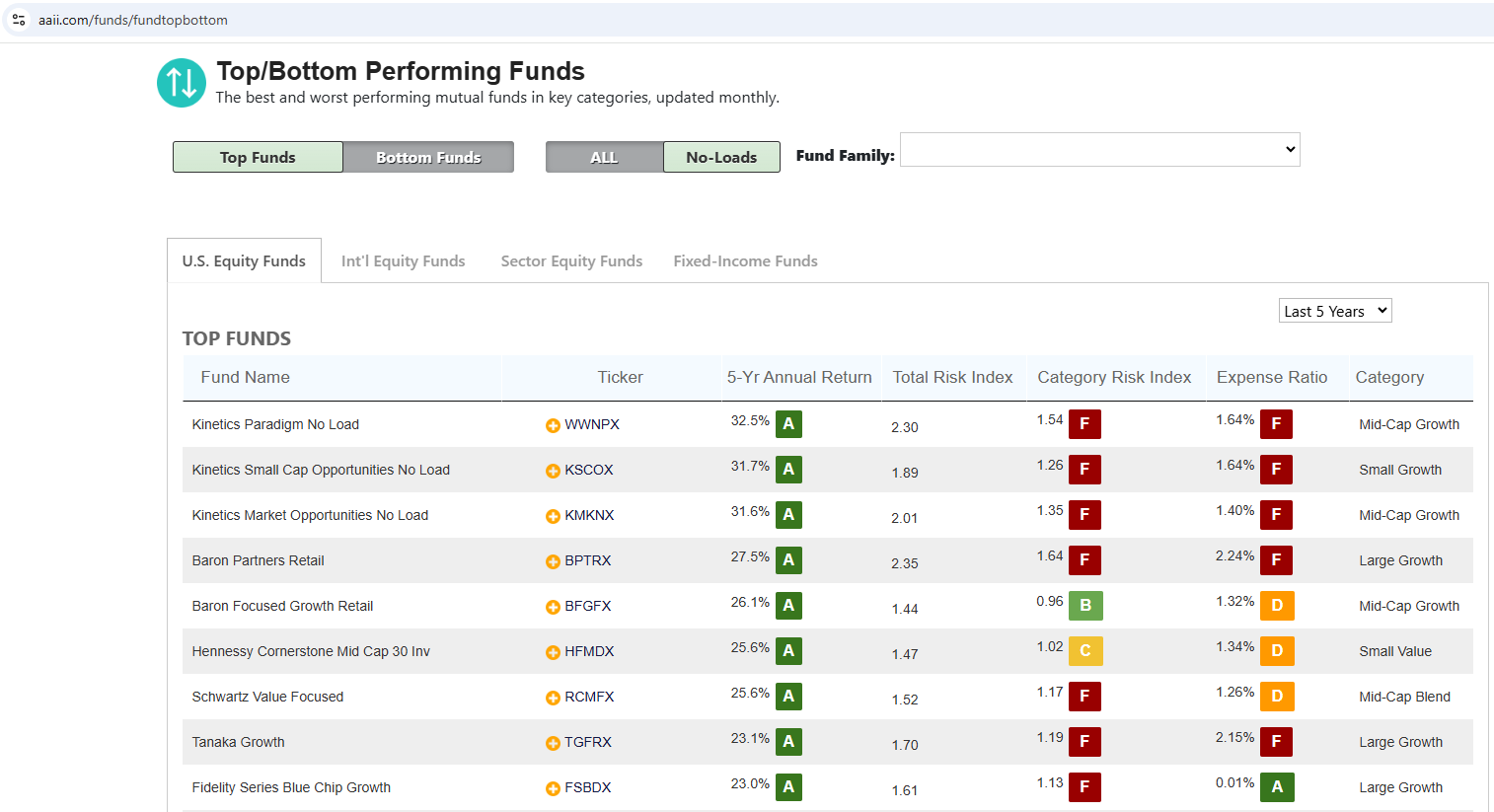The height and width of the screenshot is (812, 1494).
Task: Open the Sector Equity Funds tab
Action: tap(571, 261)
